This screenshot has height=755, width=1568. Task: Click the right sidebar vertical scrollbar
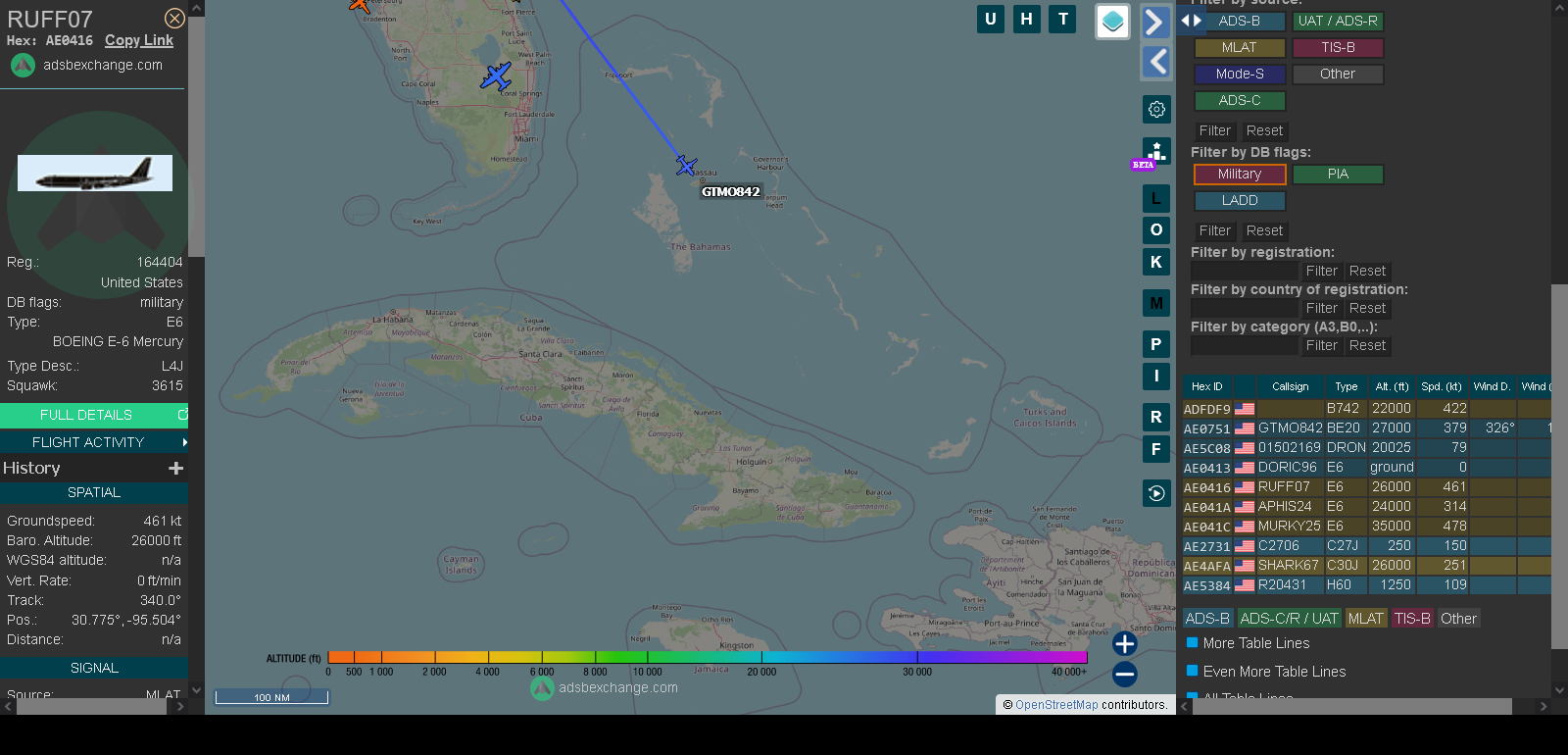[1559, 467]
